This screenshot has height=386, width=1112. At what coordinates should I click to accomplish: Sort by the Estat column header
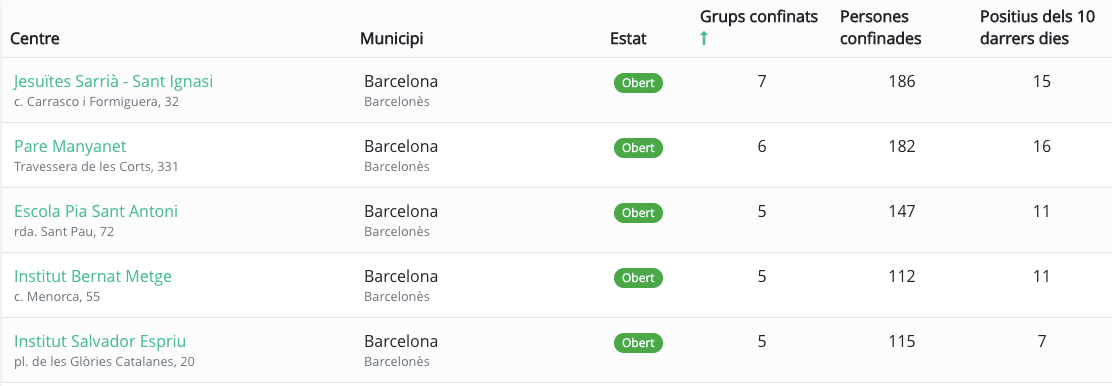click(x=628, y=38)
